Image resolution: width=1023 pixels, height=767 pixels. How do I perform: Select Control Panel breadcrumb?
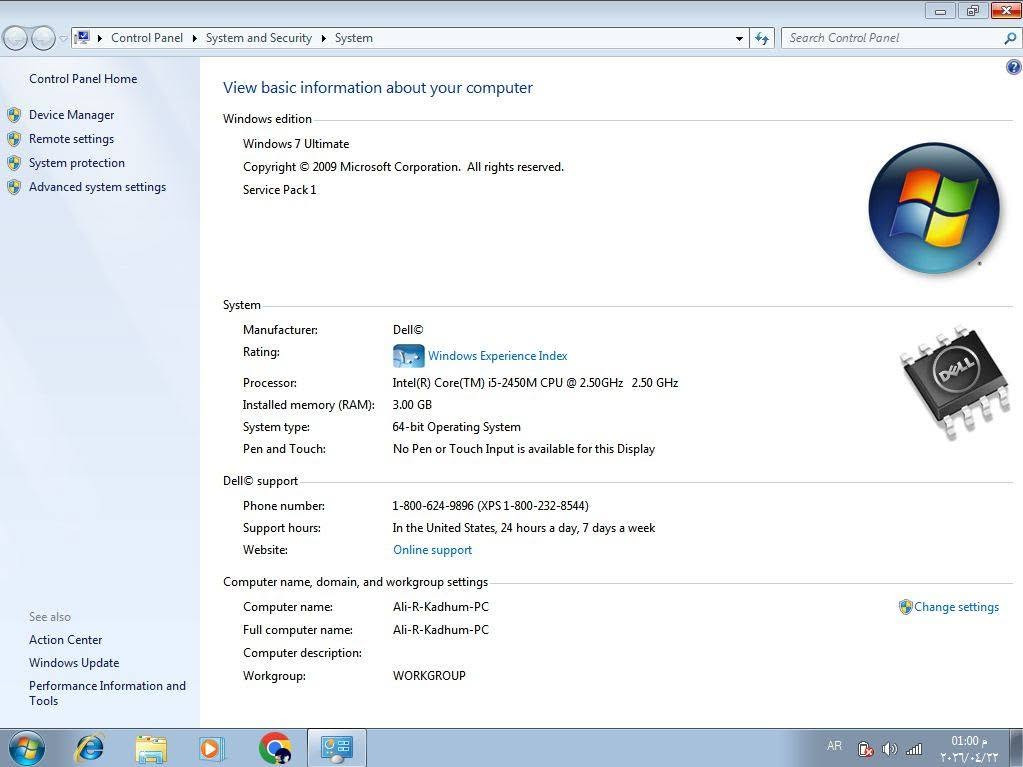tap(147, 38)
